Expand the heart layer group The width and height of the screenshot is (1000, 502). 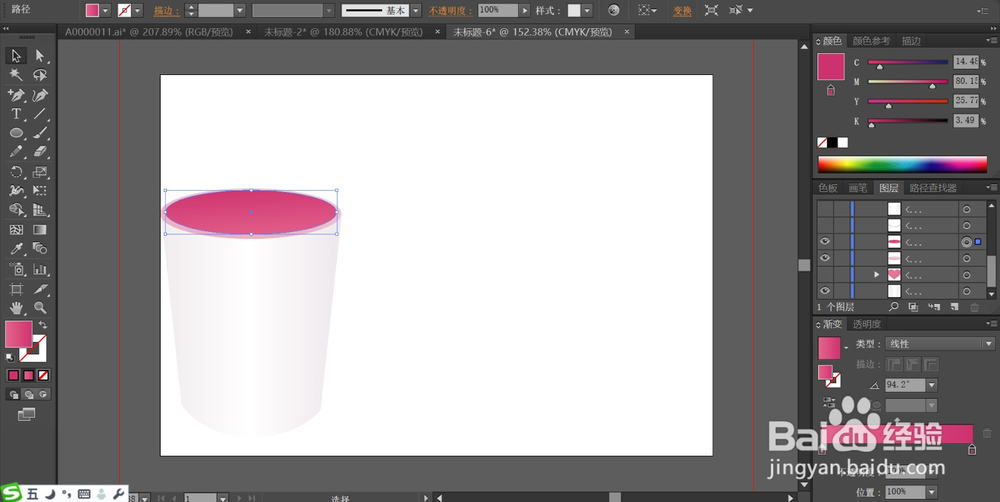877,274
